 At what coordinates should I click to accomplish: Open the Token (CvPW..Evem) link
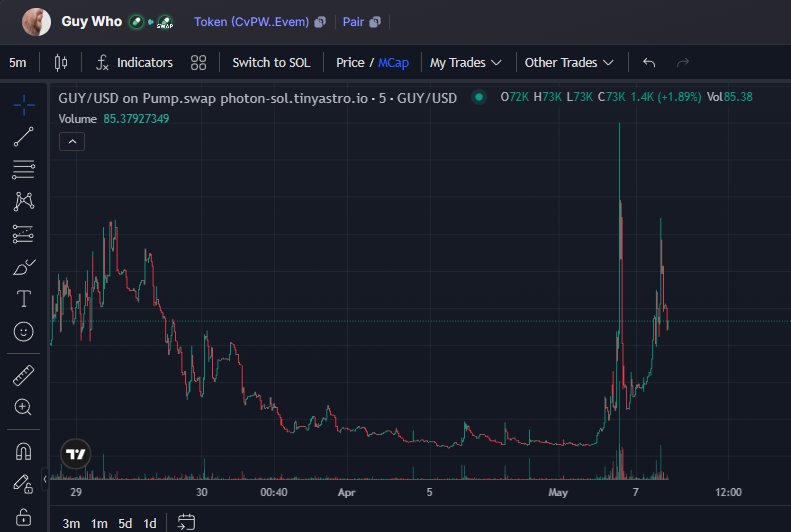[251, 22]
